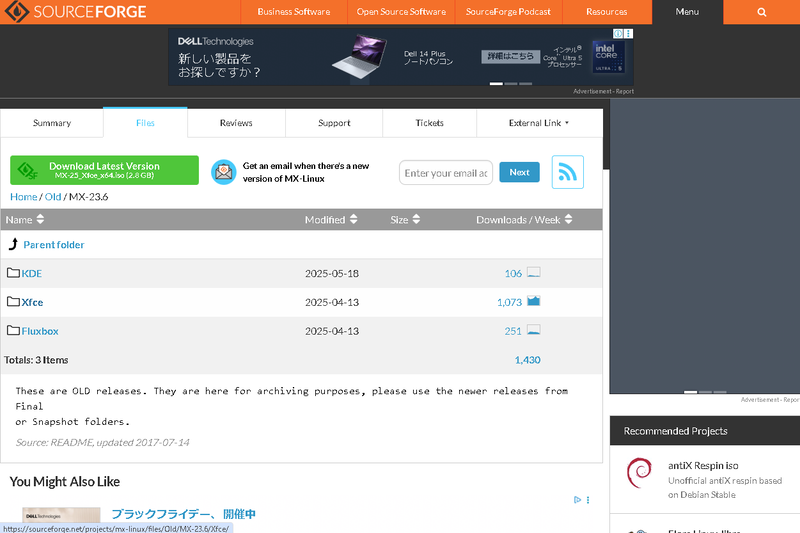
Task: Open SourceForge Podcast menu item
Action: click(x=508, y=12)
